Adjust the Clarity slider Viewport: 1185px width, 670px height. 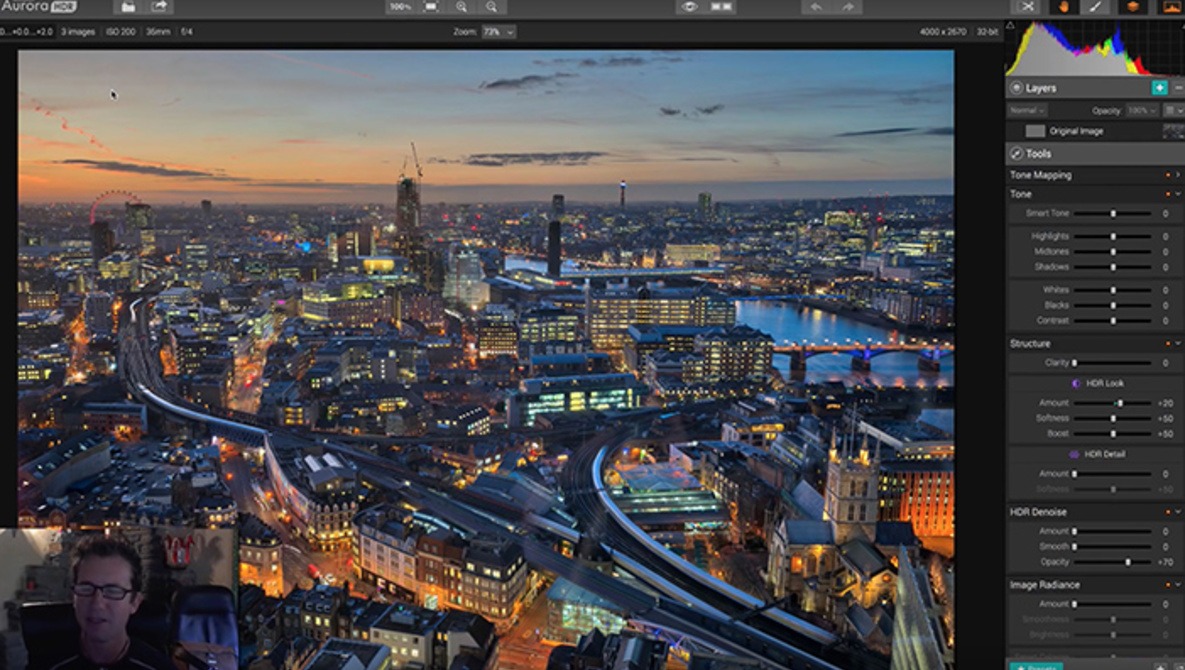tap(1112, 363)
